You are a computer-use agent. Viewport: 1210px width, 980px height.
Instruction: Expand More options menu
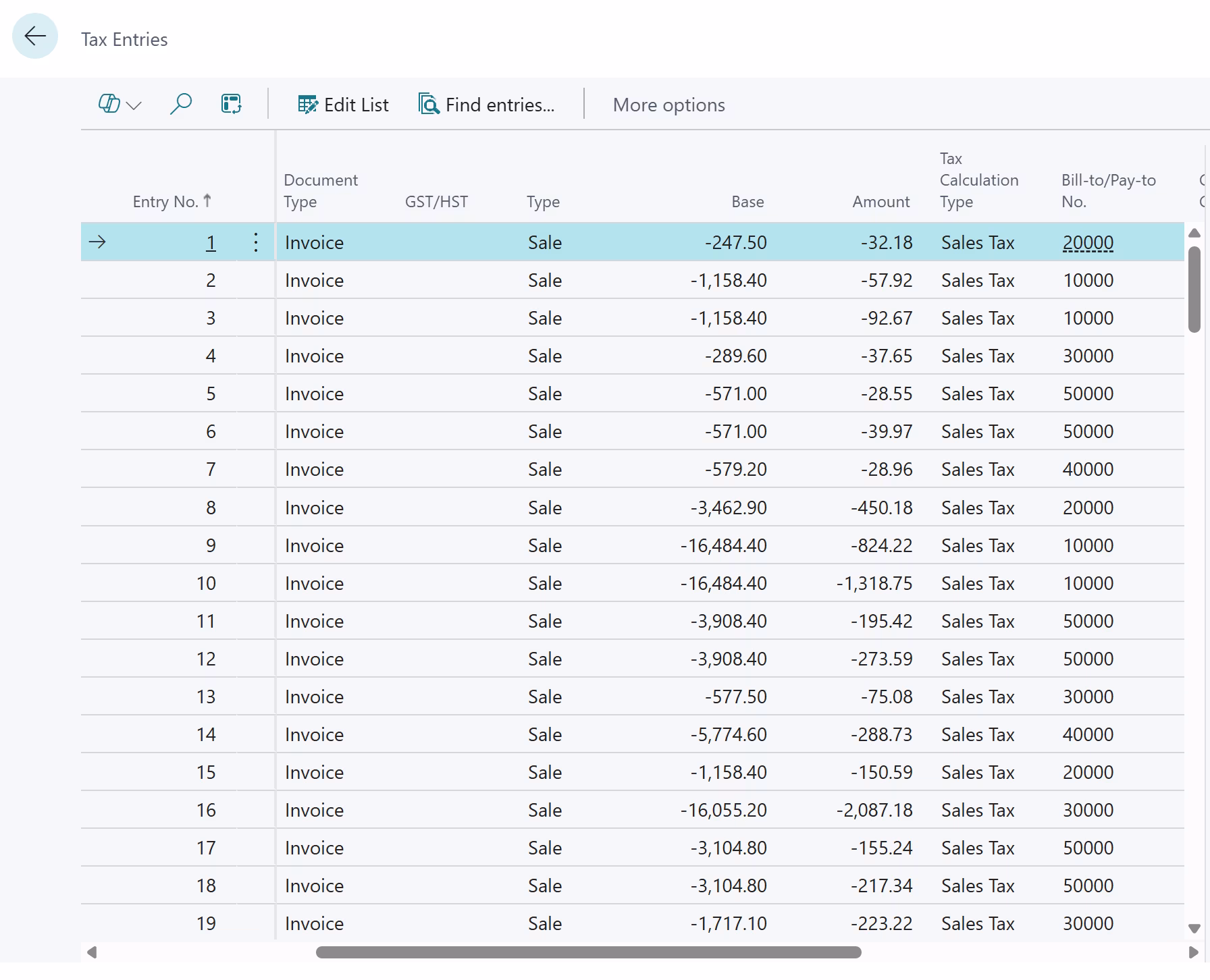(668, 105)
